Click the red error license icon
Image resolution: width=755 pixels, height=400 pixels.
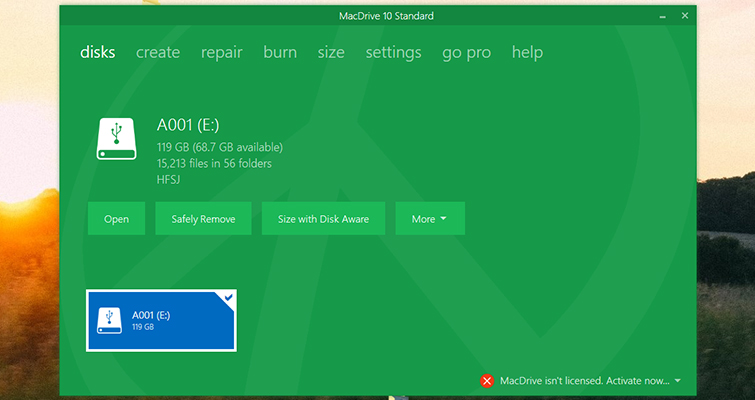[x=487, y=381]
